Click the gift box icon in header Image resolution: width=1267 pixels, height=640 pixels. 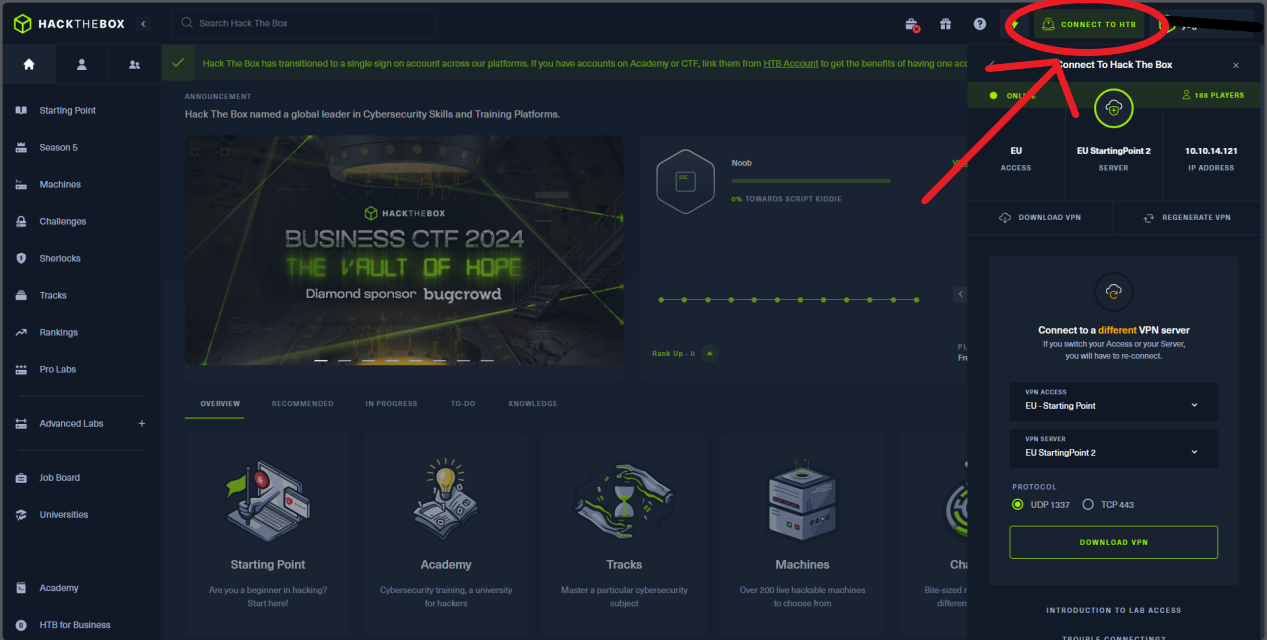point(945,24)
